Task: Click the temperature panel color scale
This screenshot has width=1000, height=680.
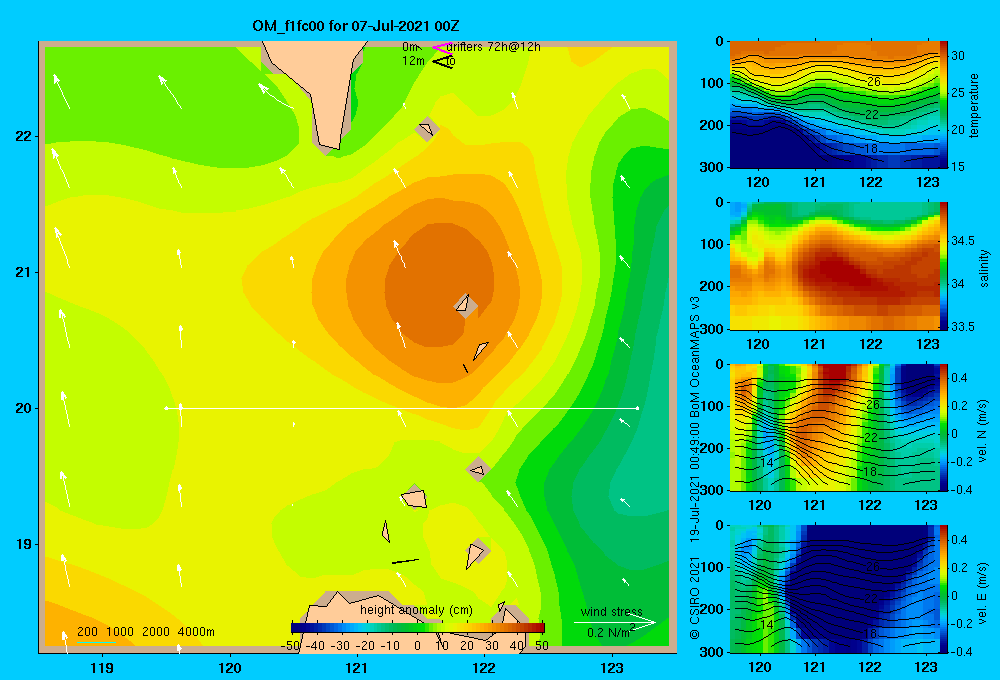Action: tap(943, 104)
